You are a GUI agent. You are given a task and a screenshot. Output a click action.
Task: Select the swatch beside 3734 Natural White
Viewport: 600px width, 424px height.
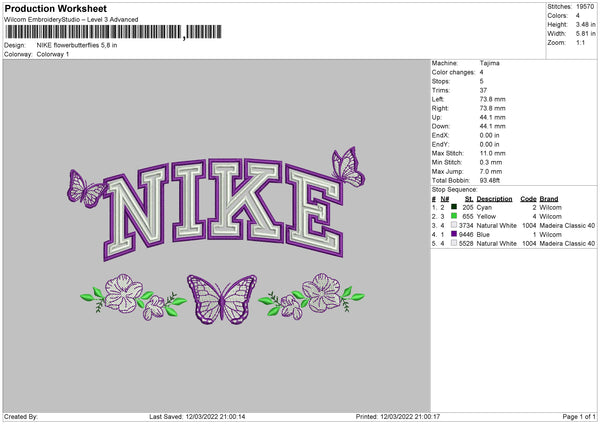[x=454, y=225]
